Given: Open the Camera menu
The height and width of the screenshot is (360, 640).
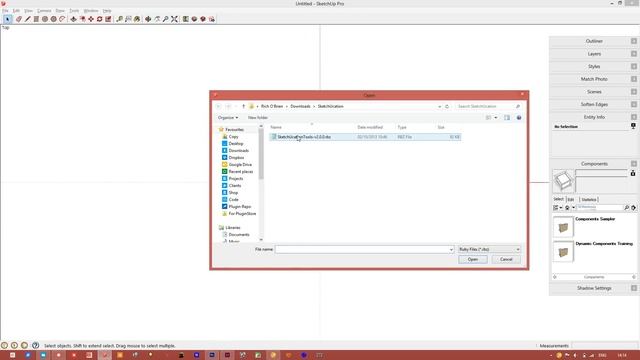Looking at the screenshot, I should (44, 11).
